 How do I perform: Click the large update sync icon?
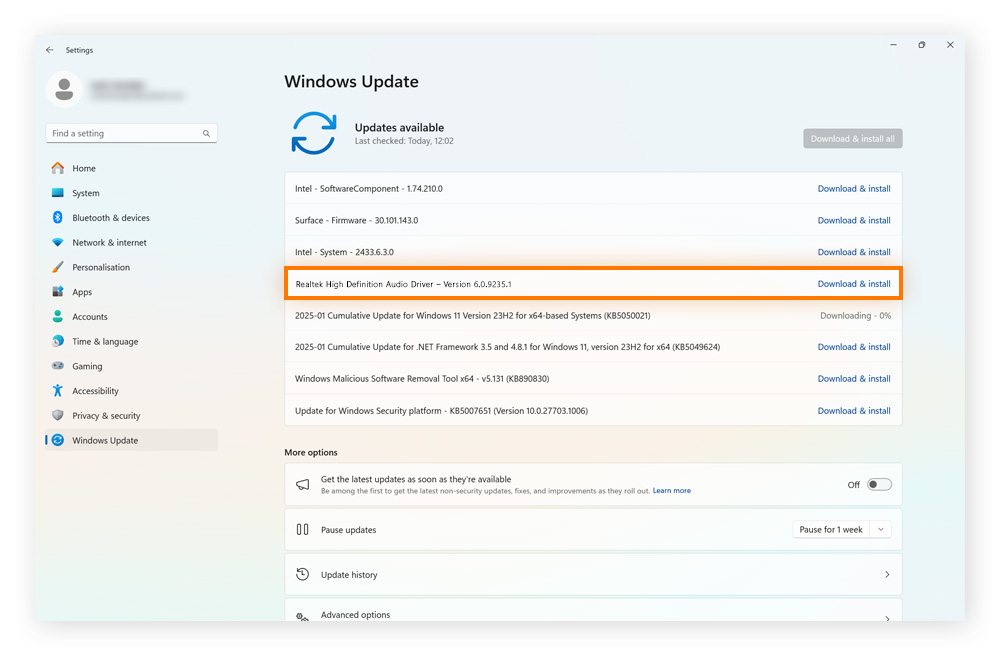click(x=314, y=133)
